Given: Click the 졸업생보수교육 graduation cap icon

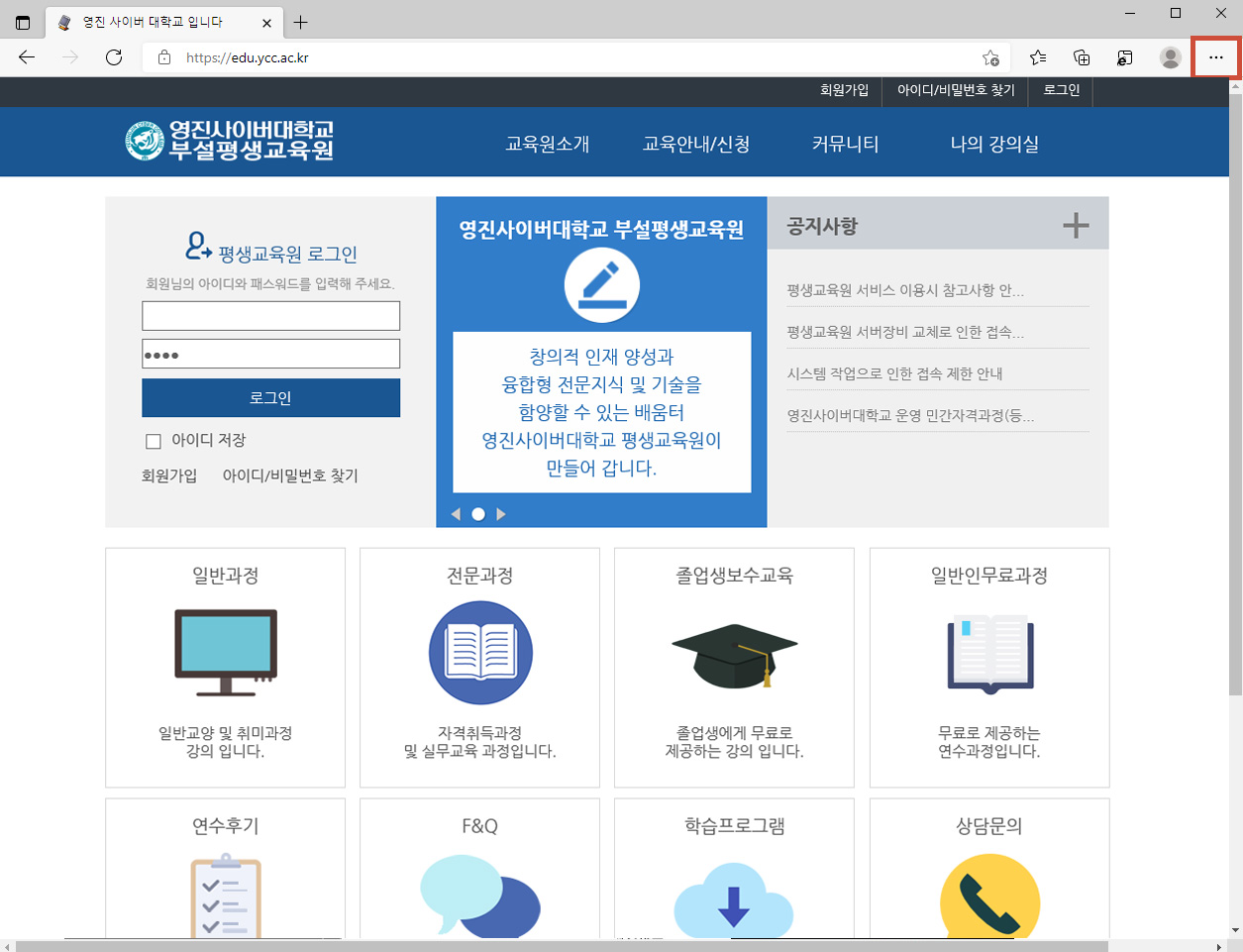Looking at the screenshot, I should click(x=735, y=655).
